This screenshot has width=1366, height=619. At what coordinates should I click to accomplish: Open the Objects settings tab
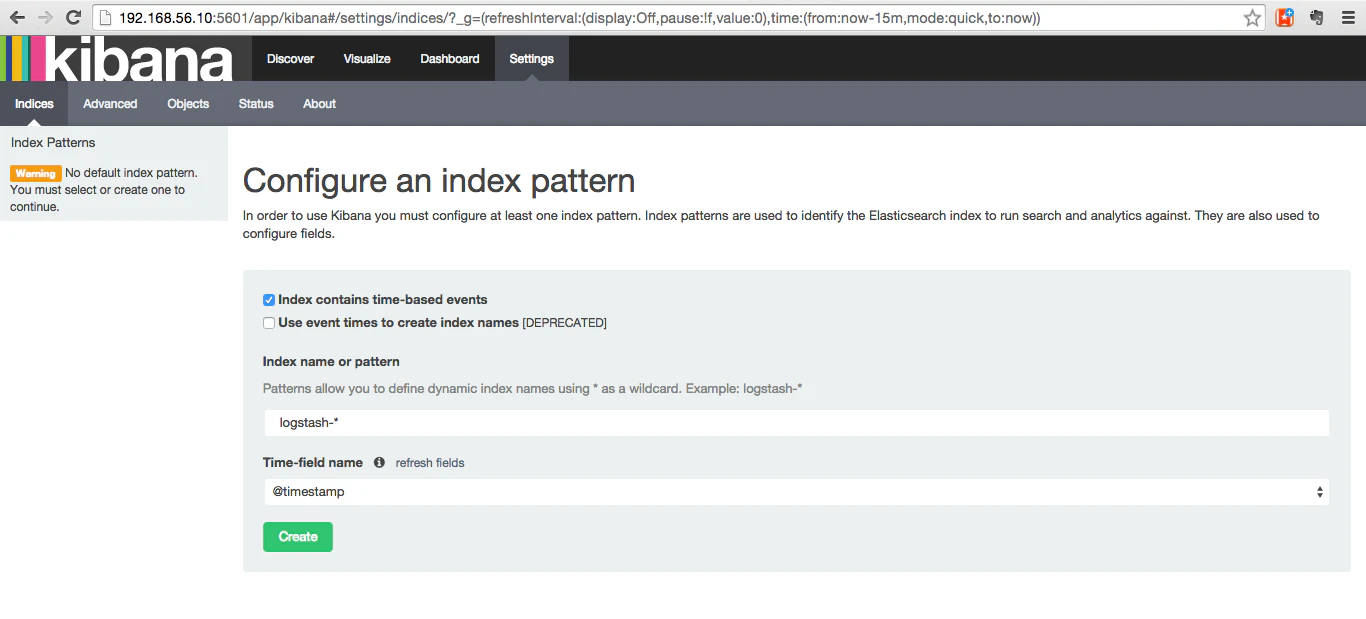(188, 104)
